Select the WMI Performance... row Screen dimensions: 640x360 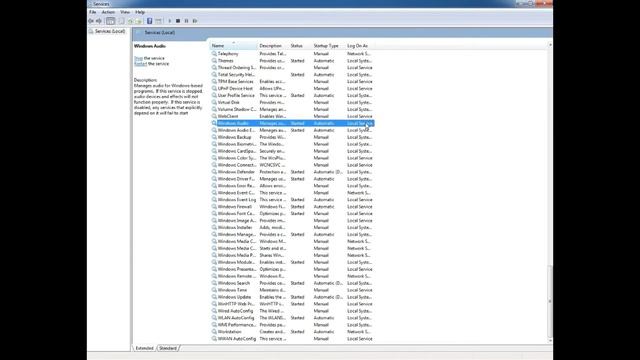point(292,324)
